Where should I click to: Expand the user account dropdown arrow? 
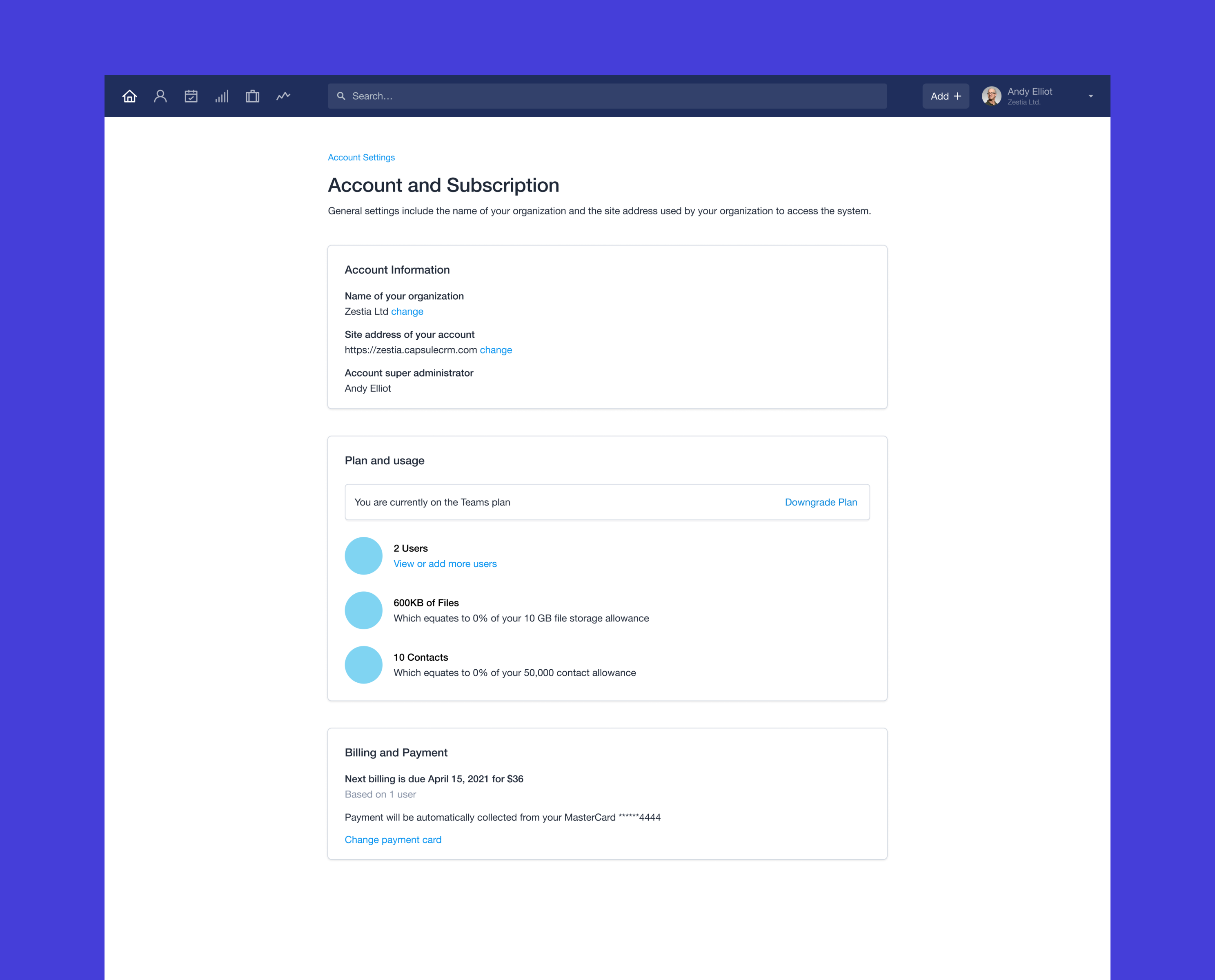point(1090,96)
